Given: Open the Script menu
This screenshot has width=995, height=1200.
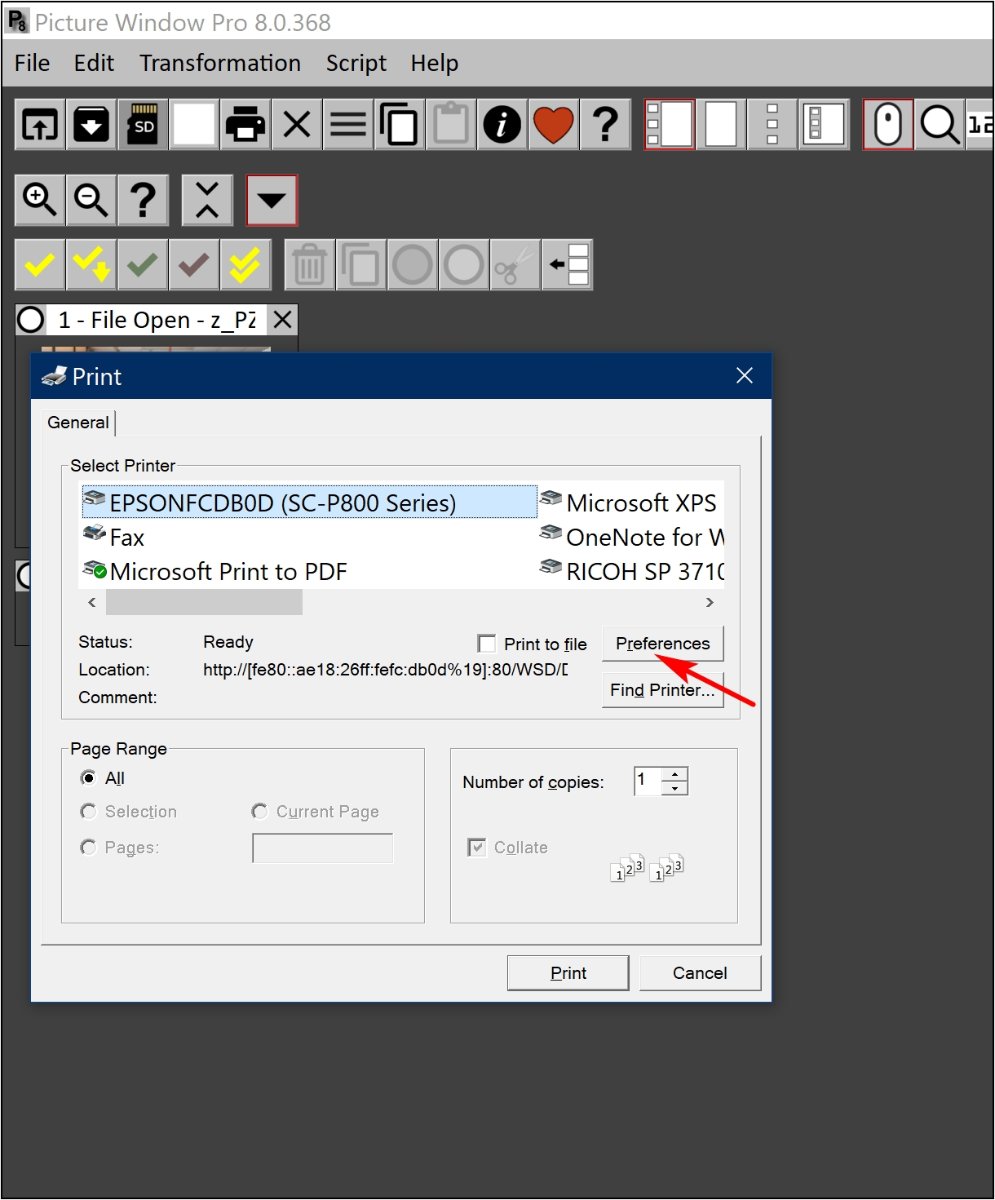Looking at the screenshot, I should [356, 63].
